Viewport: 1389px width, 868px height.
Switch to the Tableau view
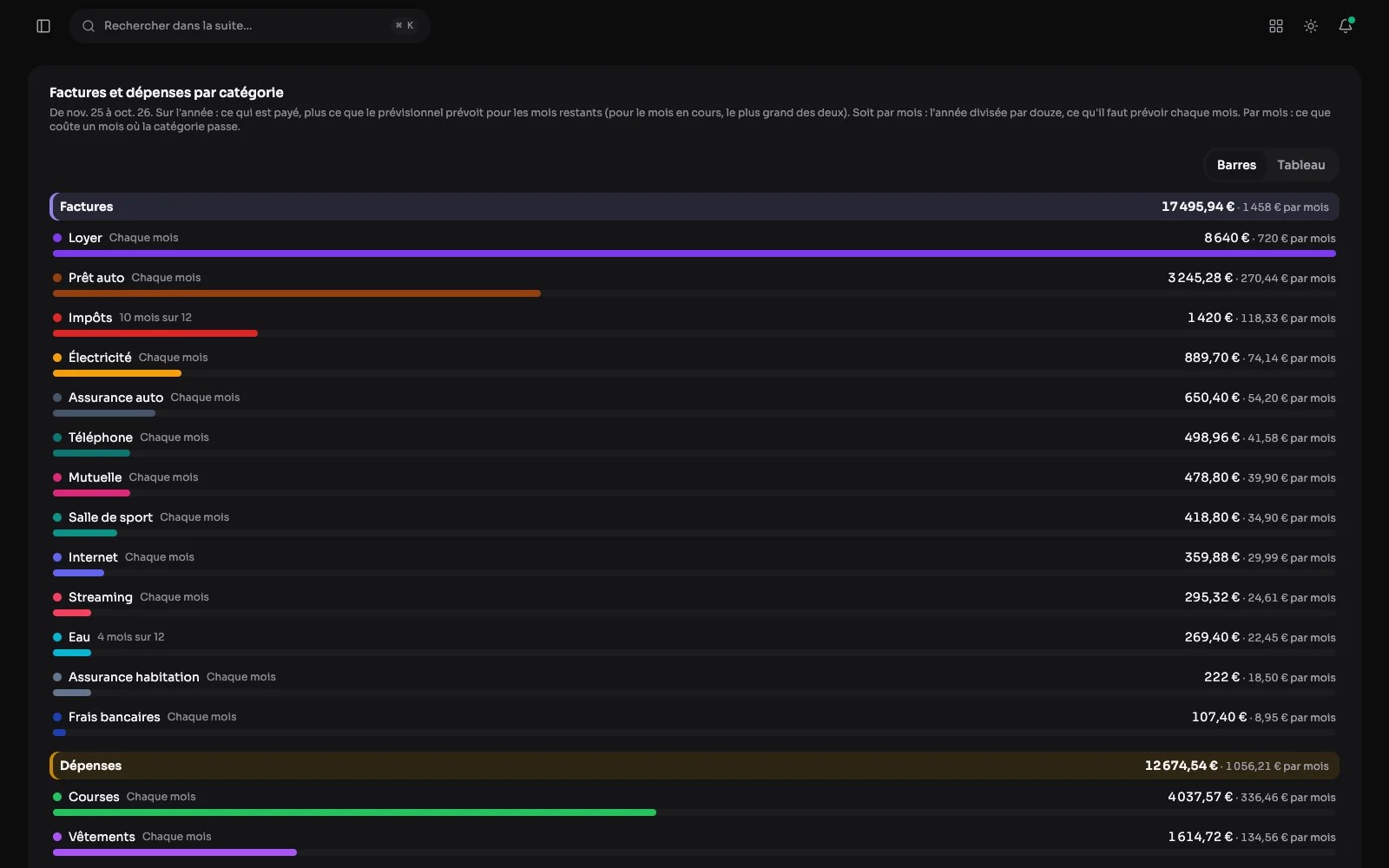[1300, 165]
